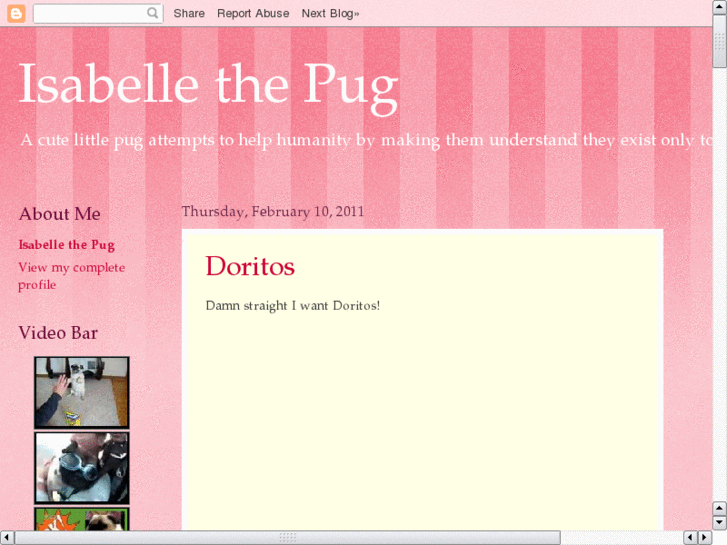The width and height of the screenshot is (727, 545).
Task: Click the text Damn straight I want Doritos!
Action: tap(293, 306)
